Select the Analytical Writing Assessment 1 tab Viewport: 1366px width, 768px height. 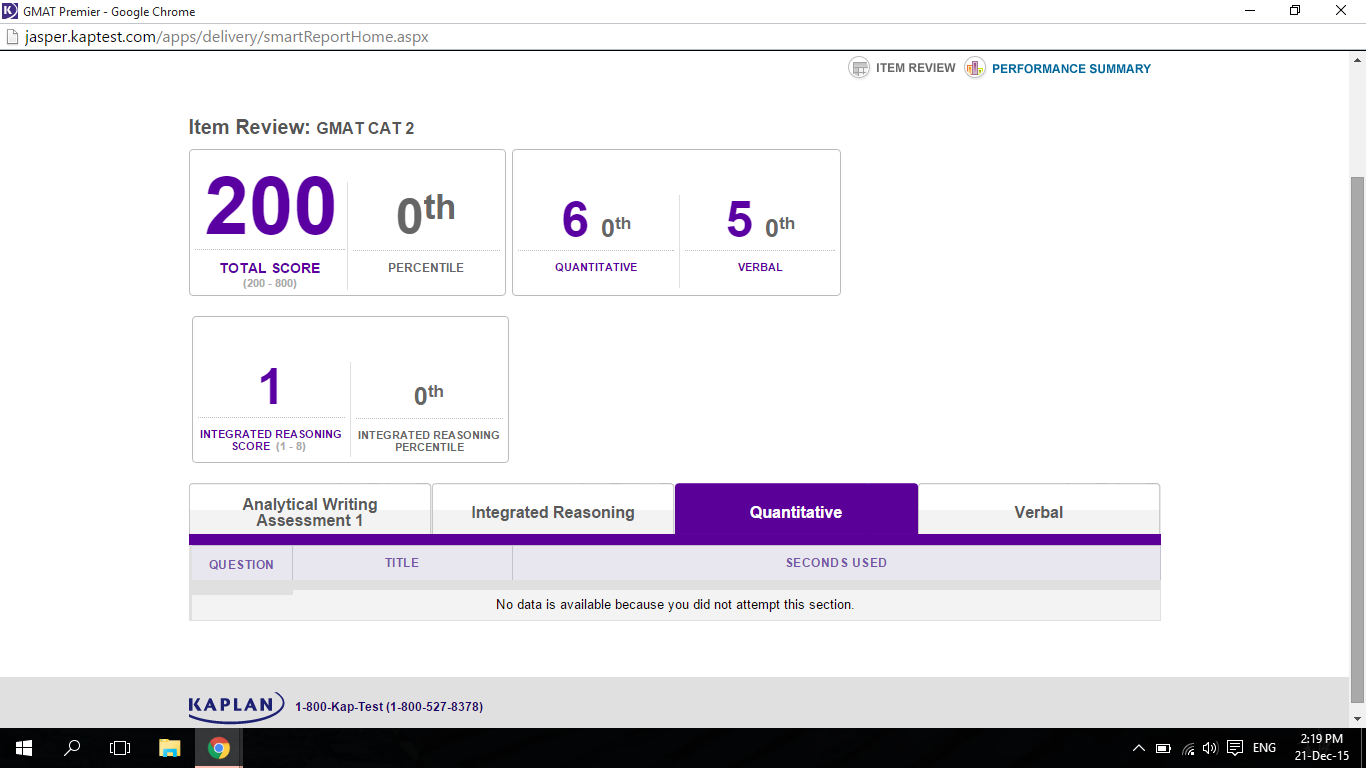pyautogui.click(x=309, y=511)
